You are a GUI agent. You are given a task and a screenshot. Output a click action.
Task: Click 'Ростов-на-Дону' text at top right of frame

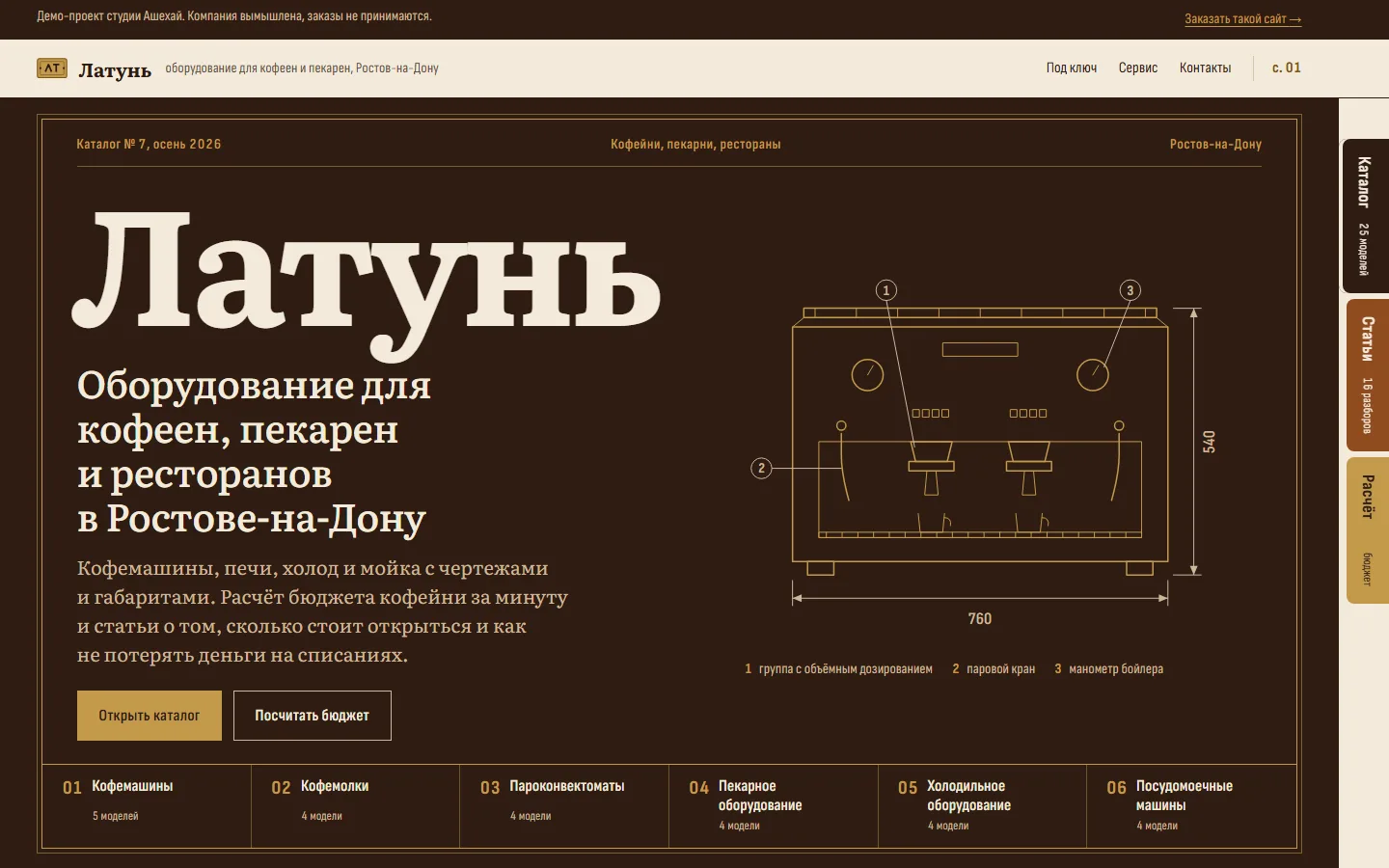point(1215,144)
